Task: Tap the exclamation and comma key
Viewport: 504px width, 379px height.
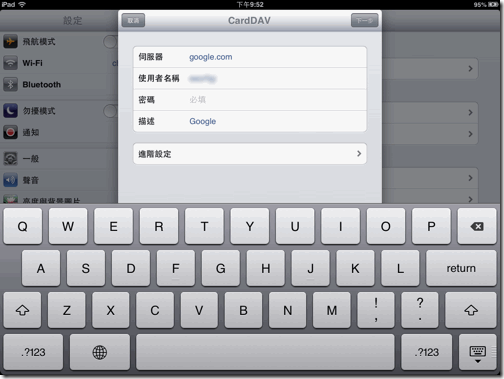Action: (x=376, y=310)
